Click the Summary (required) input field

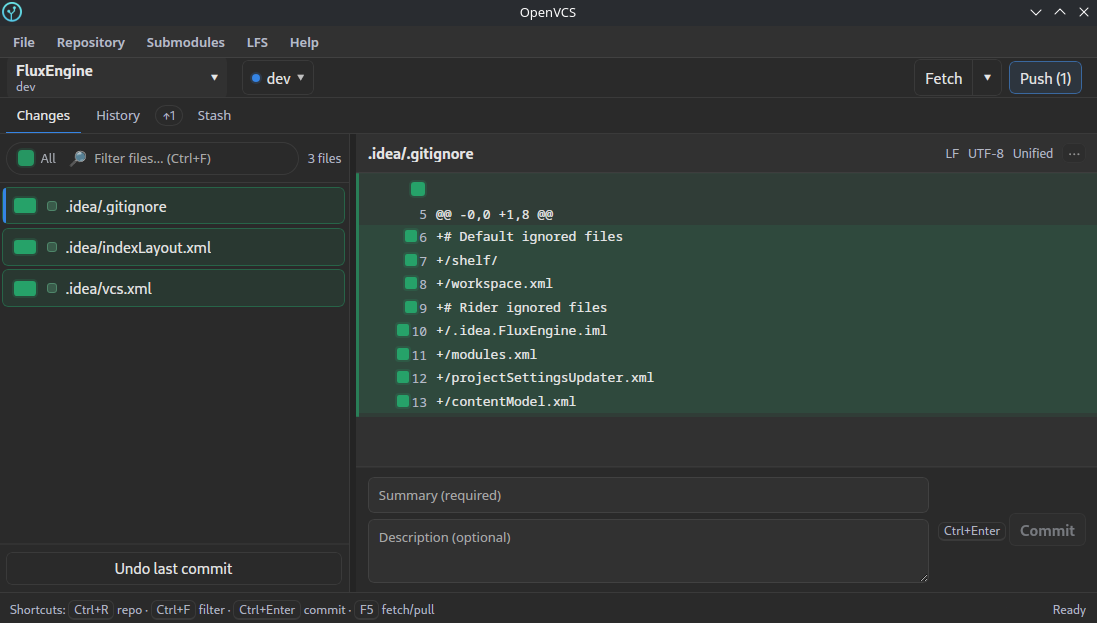pyautogui.click(x=648, y=494)
